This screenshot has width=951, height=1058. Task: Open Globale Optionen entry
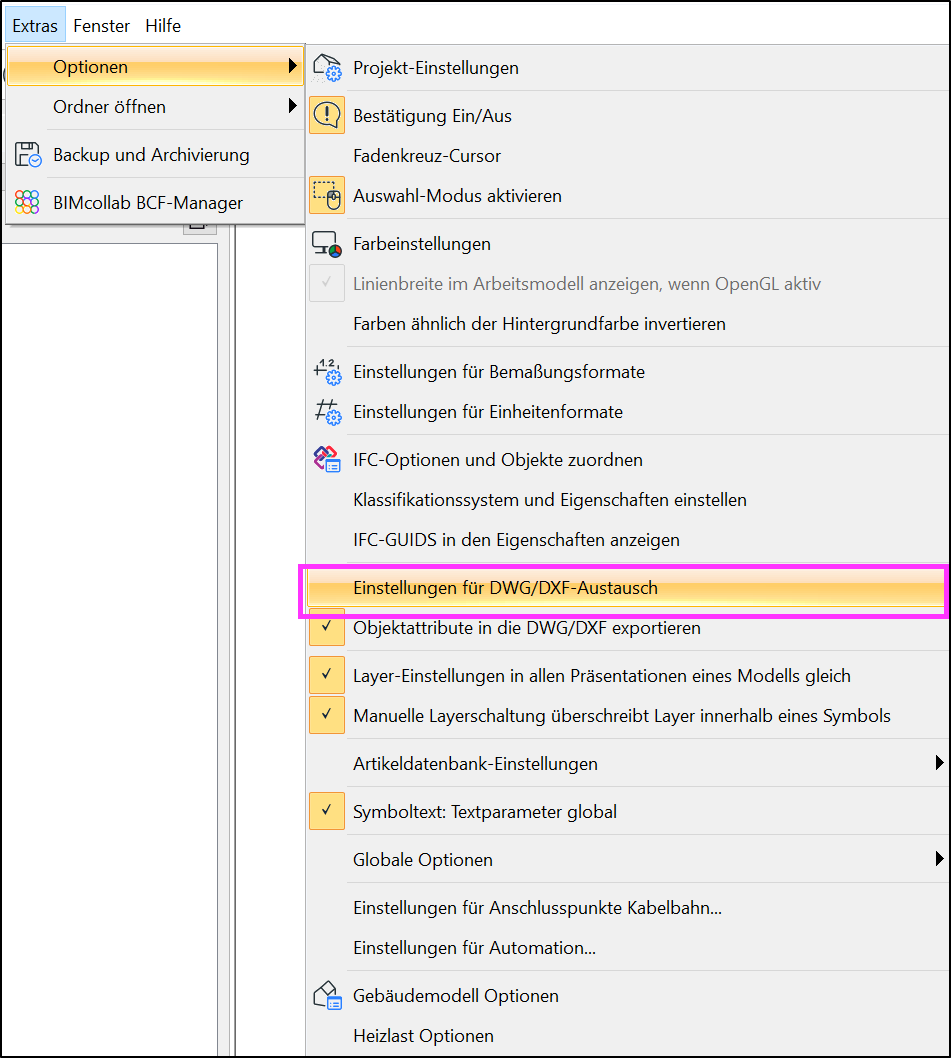tap(628, 859)
